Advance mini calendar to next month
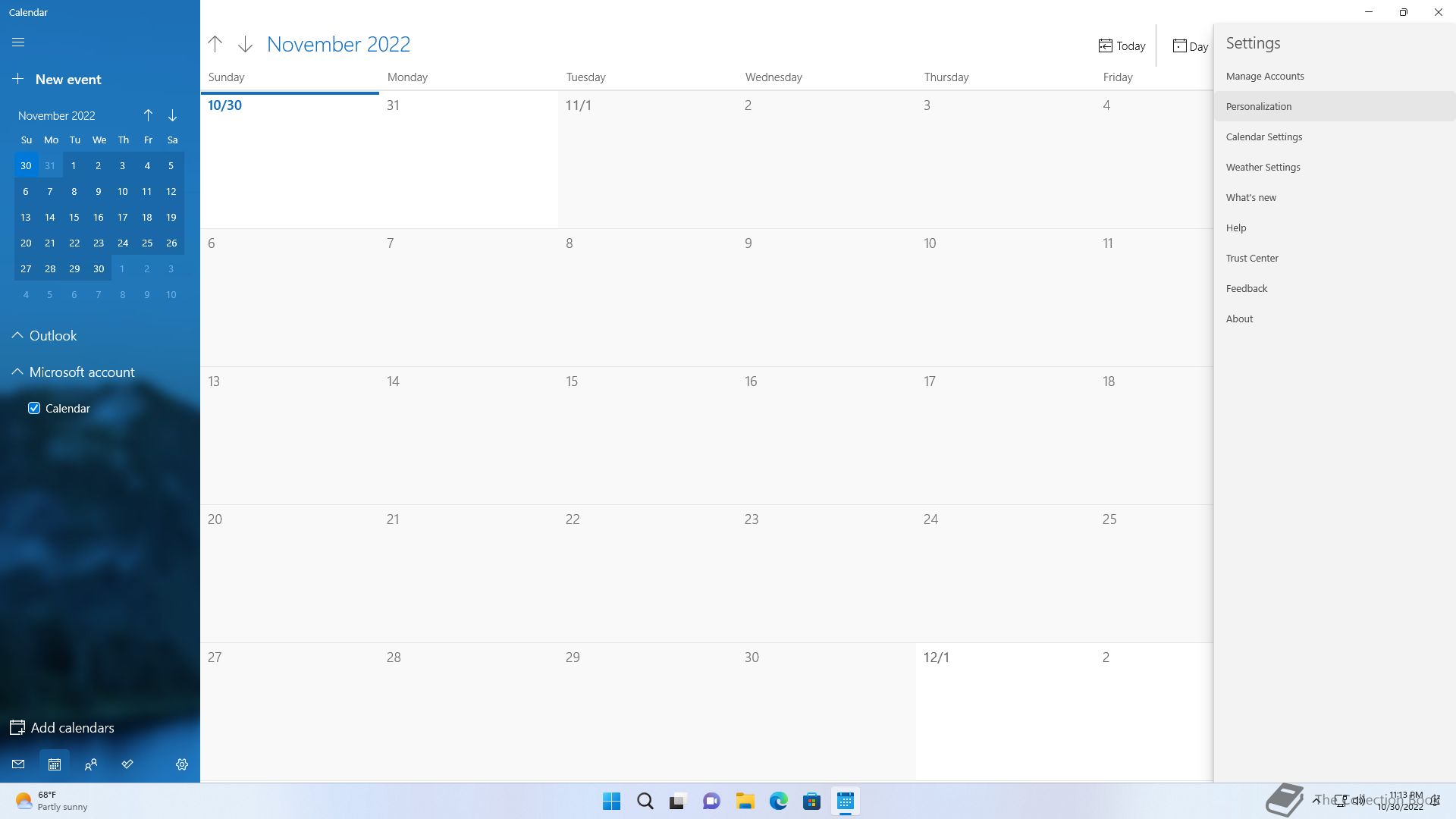This screenshot has width=1456, height=819. pos(172,115)
